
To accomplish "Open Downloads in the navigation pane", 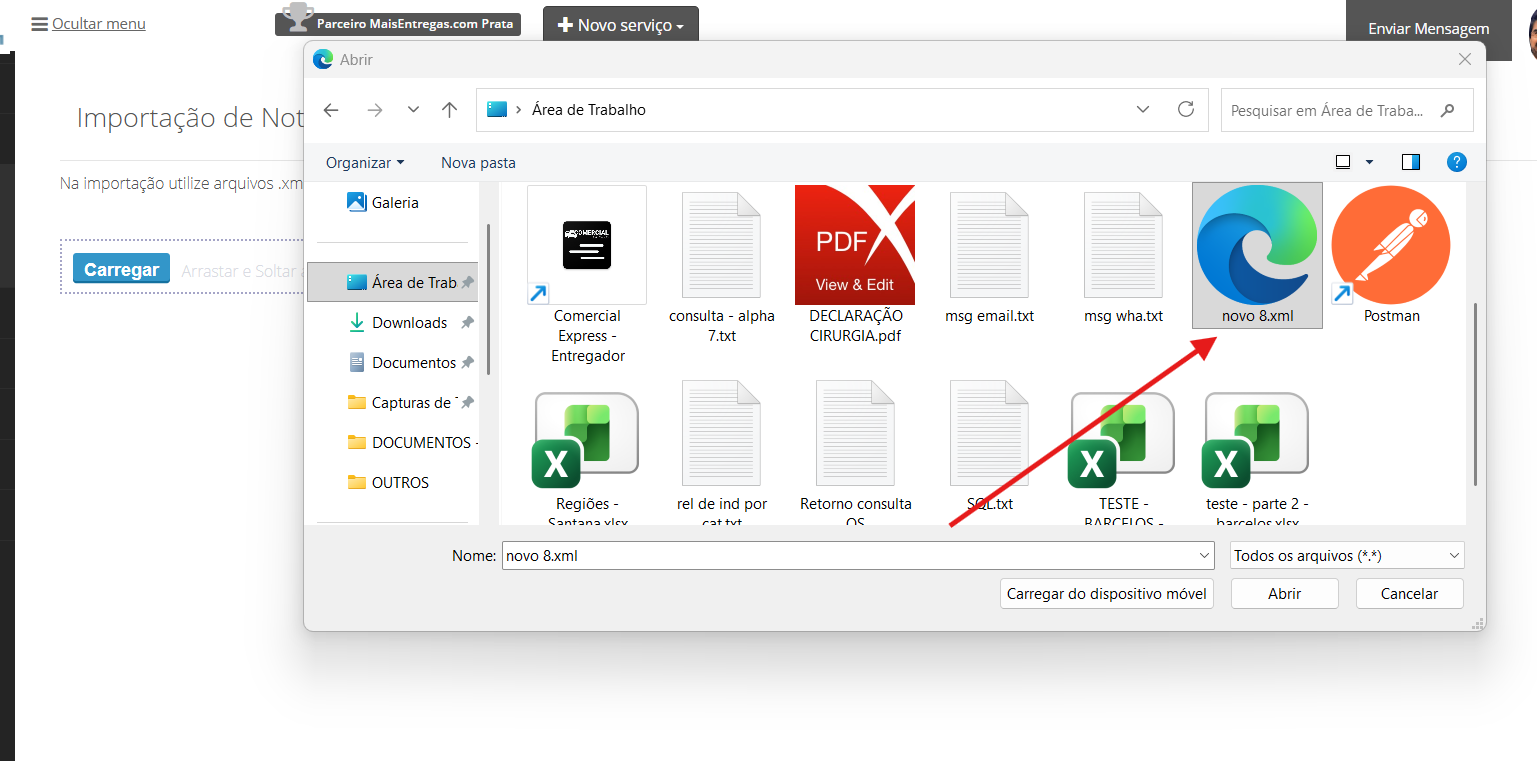I will pyautogui.click(x=396, y=322).
